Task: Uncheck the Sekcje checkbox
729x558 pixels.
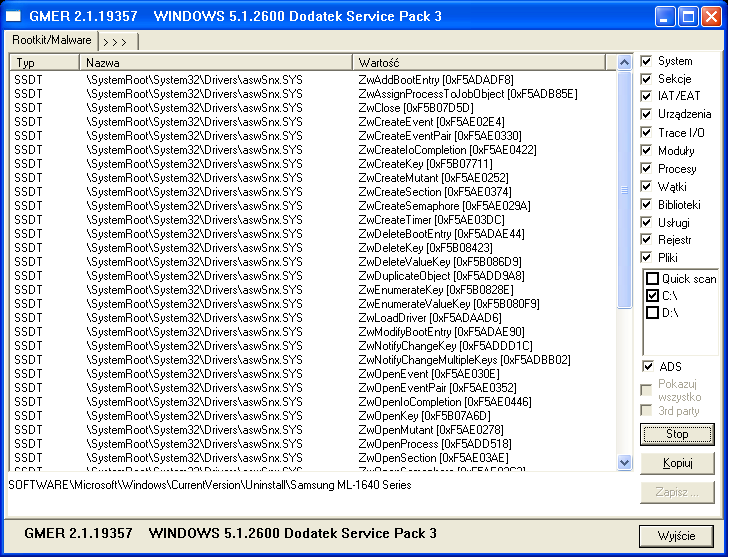Action: click(646, 79)
